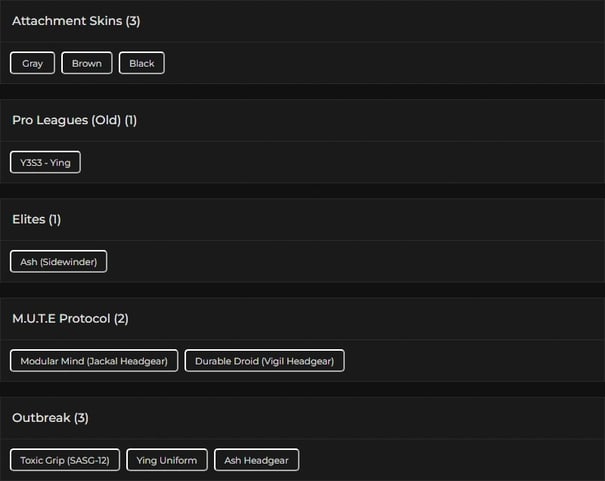The width and height of the screenshot is (605, 481).
Task: Select the Gray attachment skin tag
Action: pyautogui.click(x=33, y=63)
